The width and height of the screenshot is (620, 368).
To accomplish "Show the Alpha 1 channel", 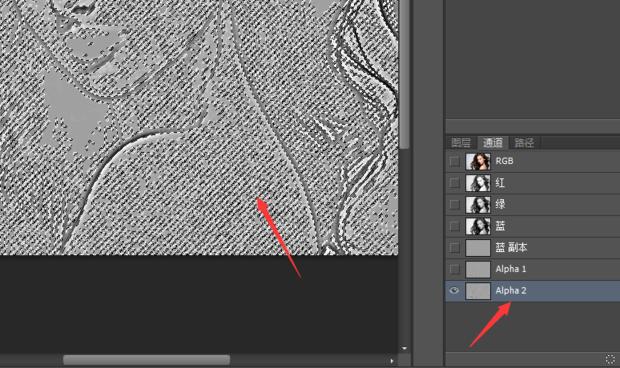I will point(455,269).
